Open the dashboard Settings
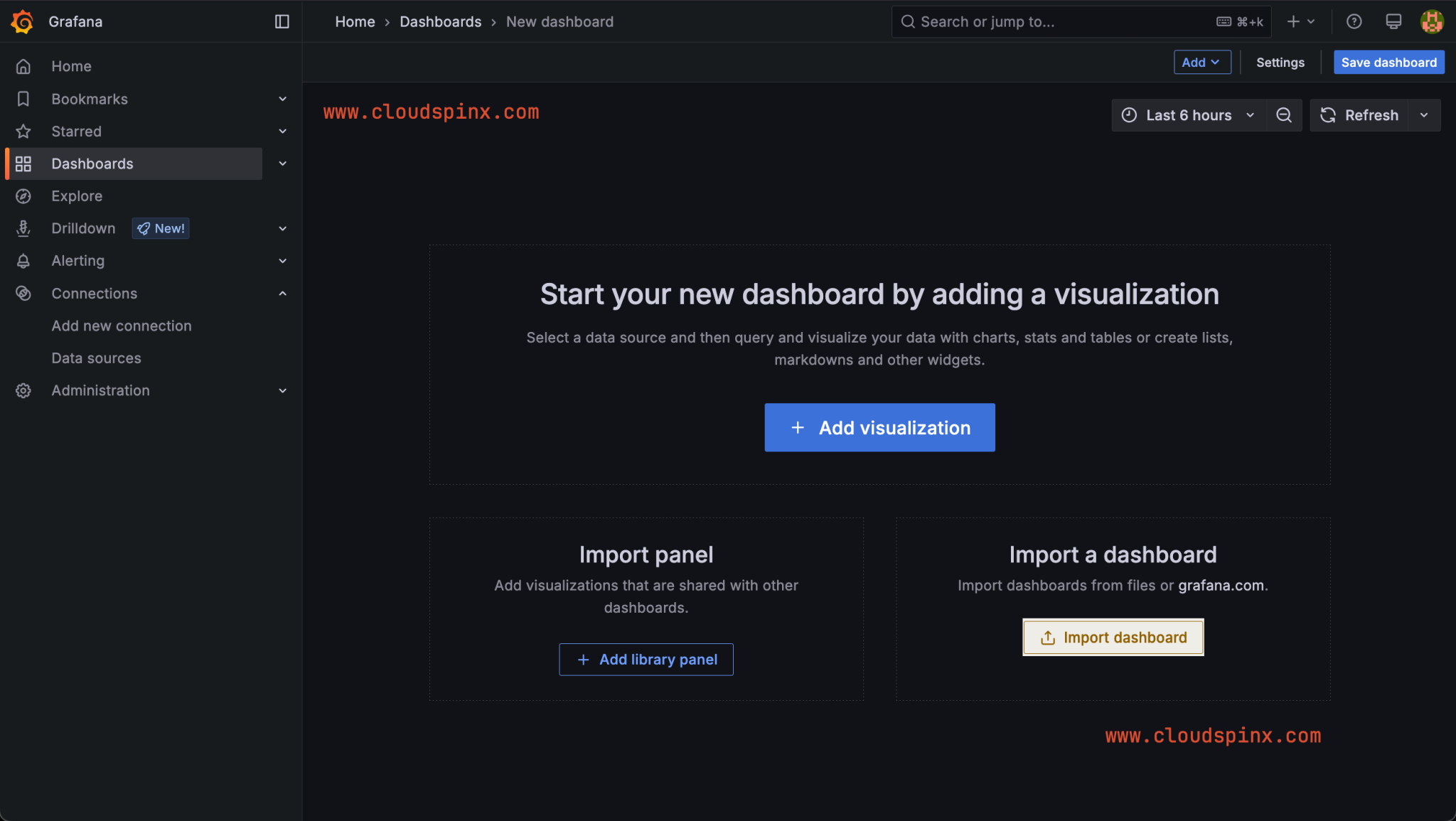Screen dimensions: 1456x821 click(x=1280, y=62)
